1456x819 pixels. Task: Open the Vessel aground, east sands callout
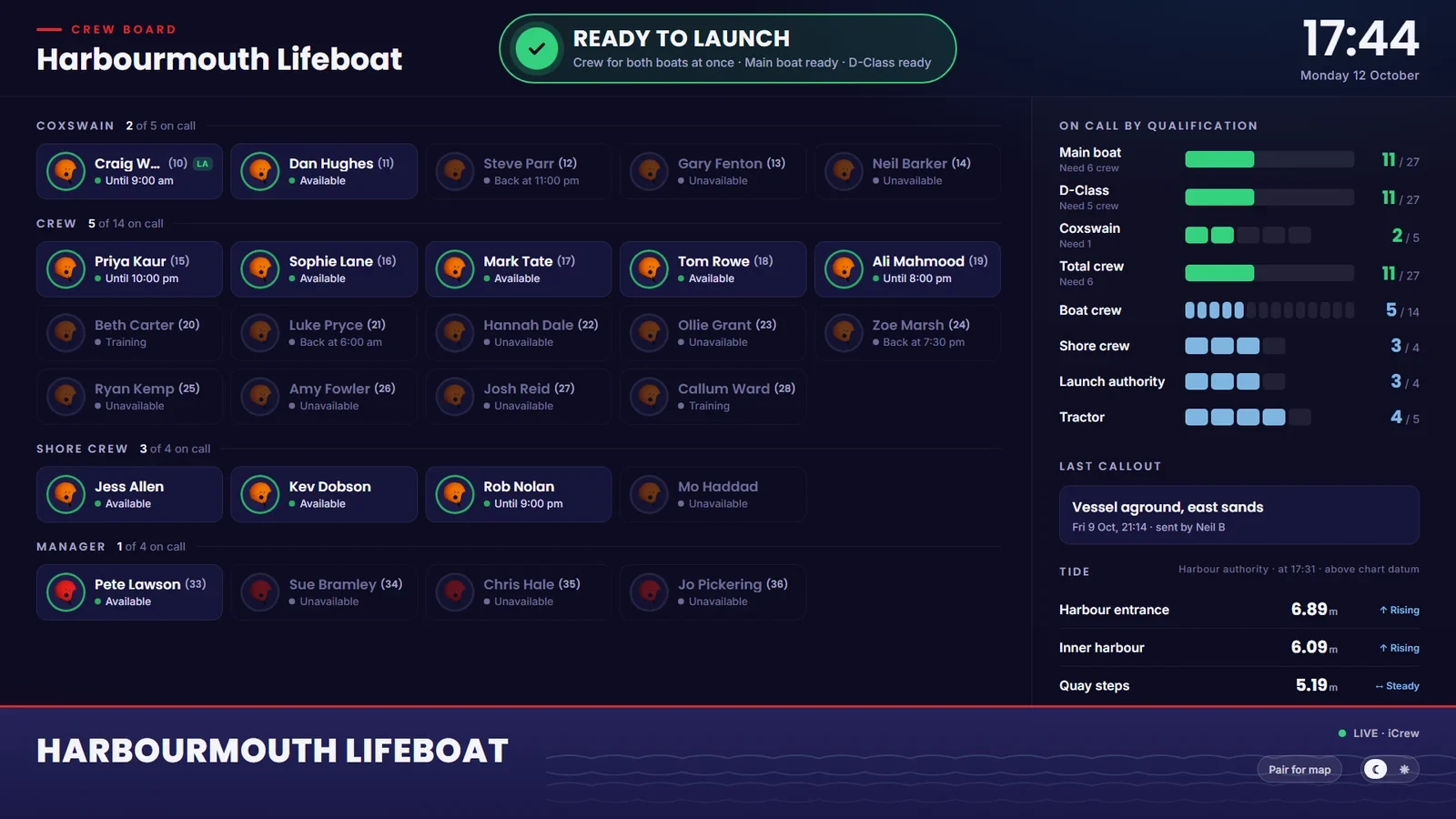tap(1239, 515)
